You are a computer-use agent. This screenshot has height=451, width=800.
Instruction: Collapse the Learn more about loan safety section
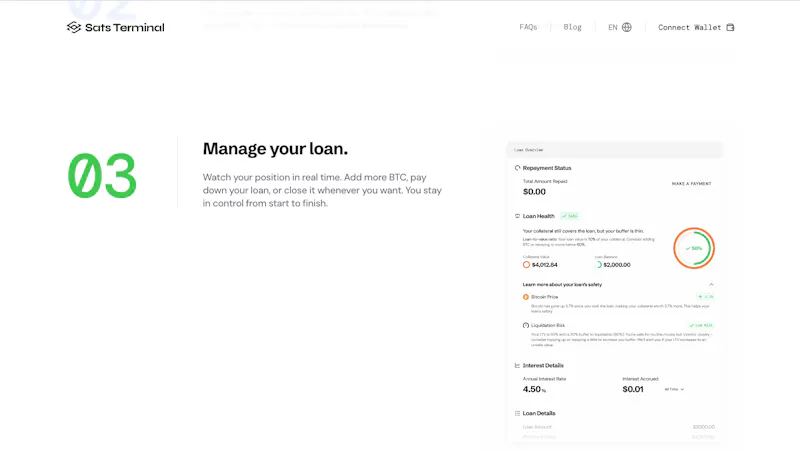click(711, 284)
